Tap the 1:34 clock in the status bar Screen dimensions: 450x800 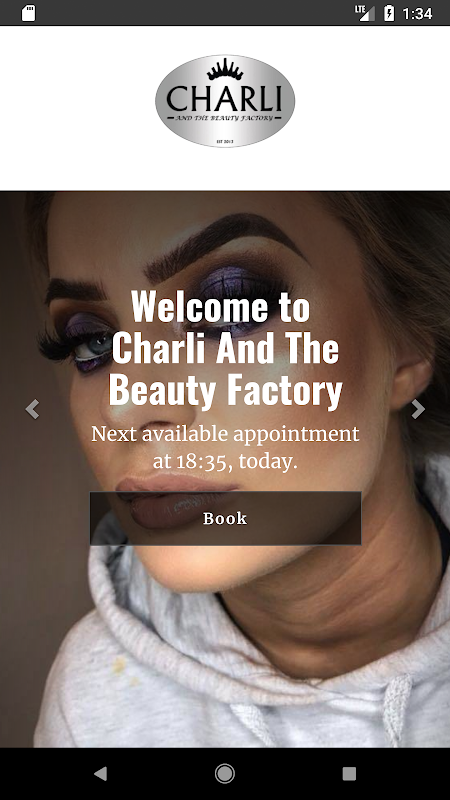tap(417, 13)
